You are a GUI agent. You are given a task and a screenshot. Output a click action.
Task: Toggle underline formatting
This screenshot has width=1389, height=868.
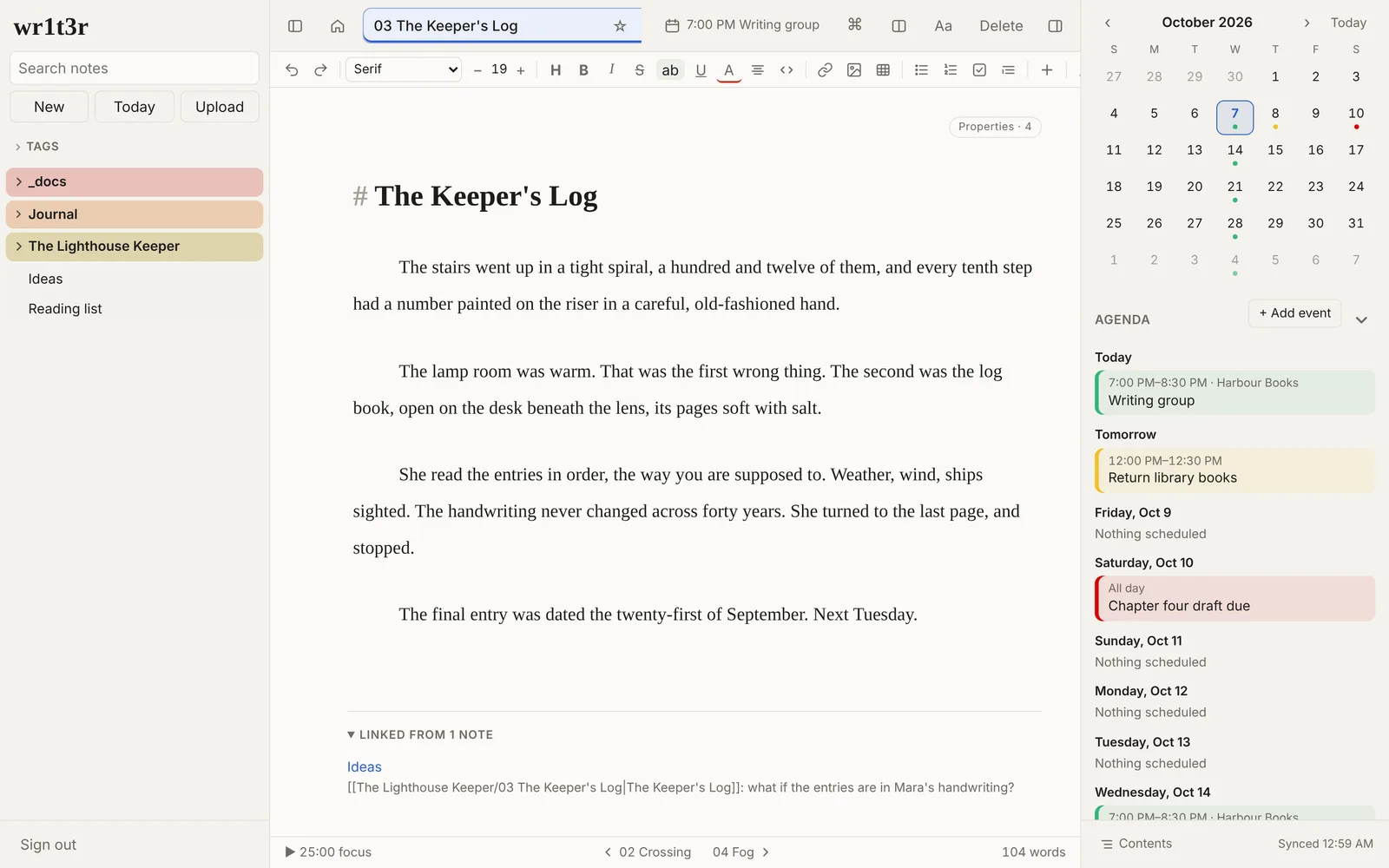pyautogui.click(x=701, y=70)
